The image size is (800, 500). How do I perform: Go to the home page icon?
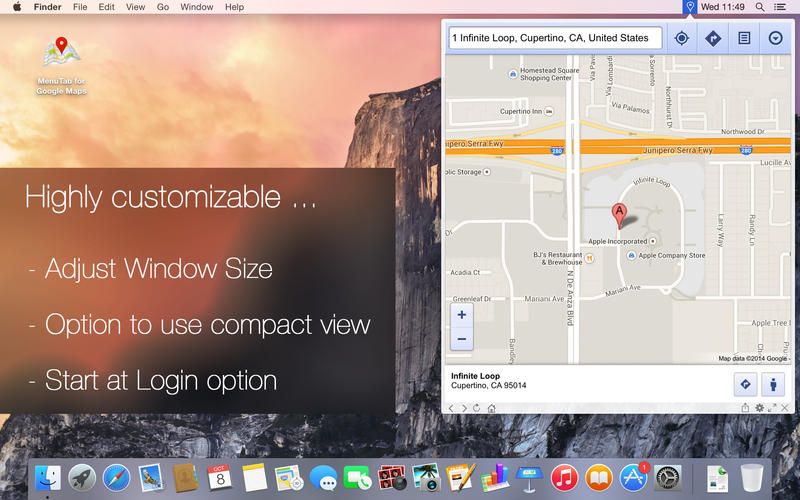(x=491, y=408)
